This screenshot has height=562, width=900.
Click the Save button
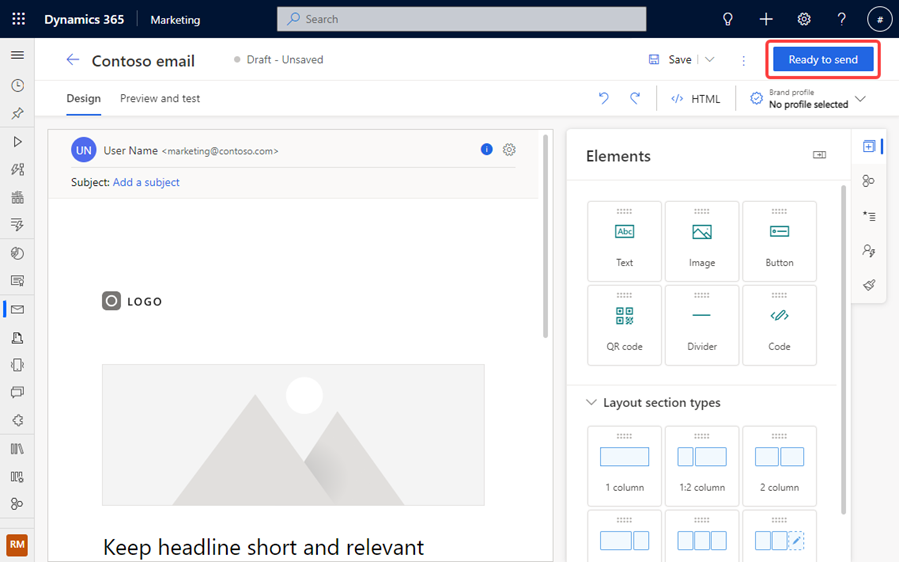[x=670, y=60]
